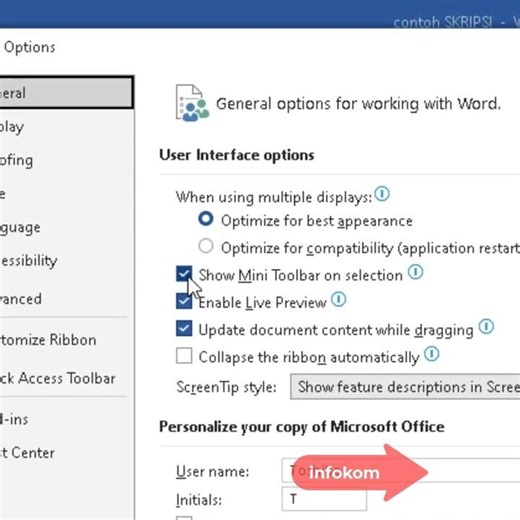Screen dimensions: 520x520
Task: Open the Proofing options category
Action: click(x=66, y=160)
